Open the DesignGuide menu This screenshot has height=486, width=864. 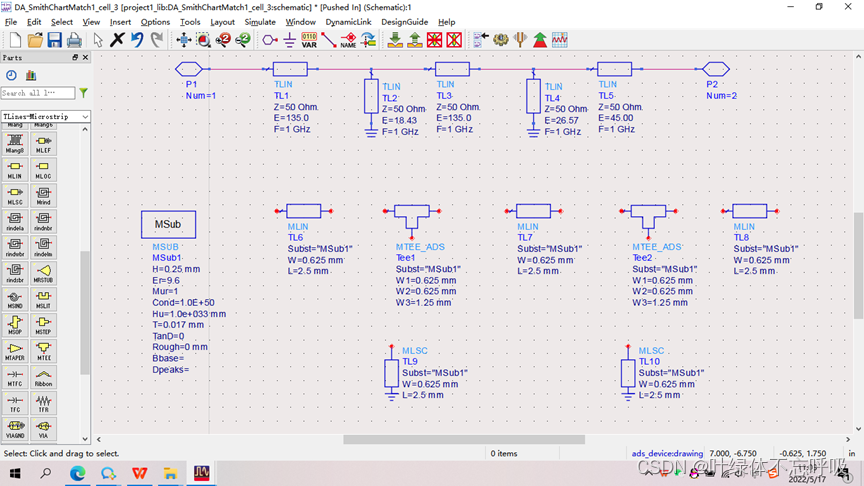pos(404,22)
